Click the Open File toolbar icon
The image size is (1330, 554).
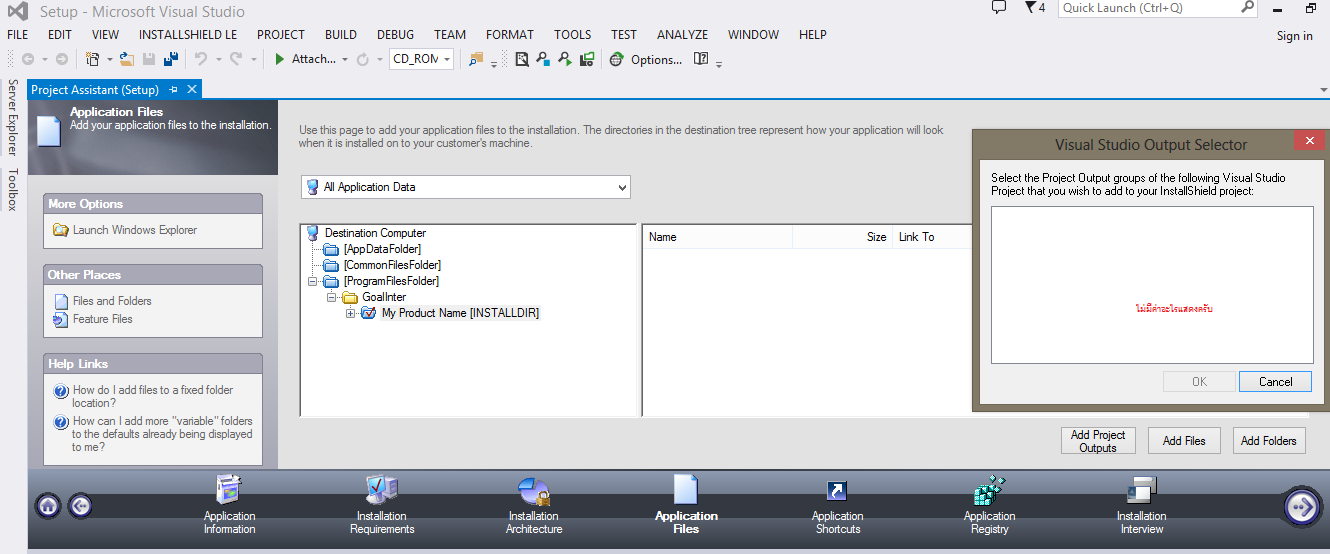coord(127,60)
